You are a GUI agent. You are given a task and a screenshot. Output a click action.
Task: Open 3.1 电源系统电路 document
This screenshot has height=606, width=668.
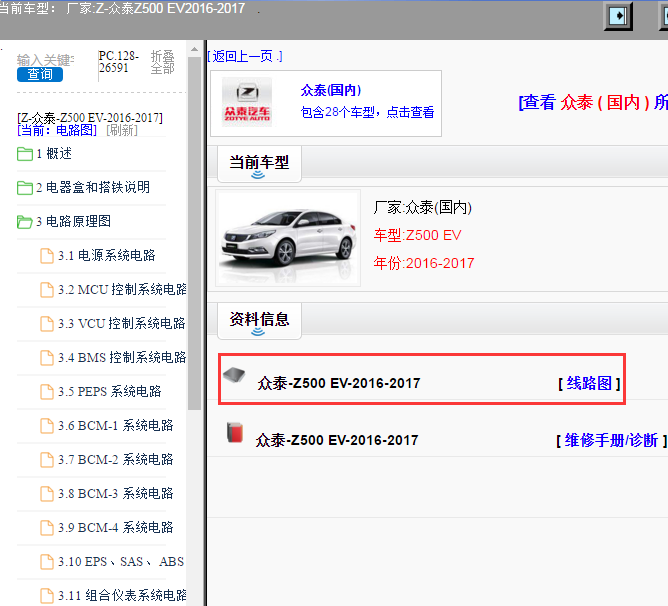point(107,255)
